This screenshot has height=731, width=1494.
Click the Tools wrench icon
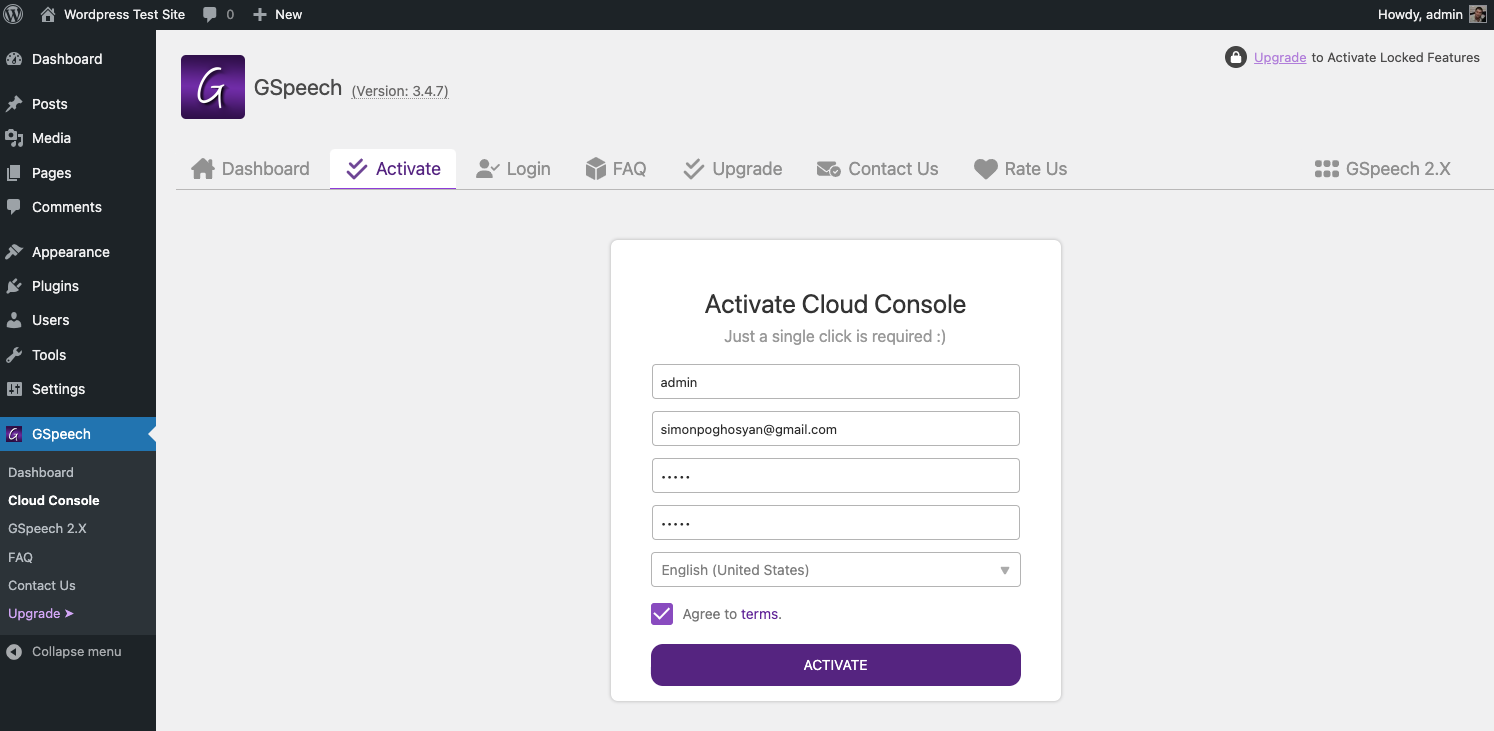tap(14, 355)
